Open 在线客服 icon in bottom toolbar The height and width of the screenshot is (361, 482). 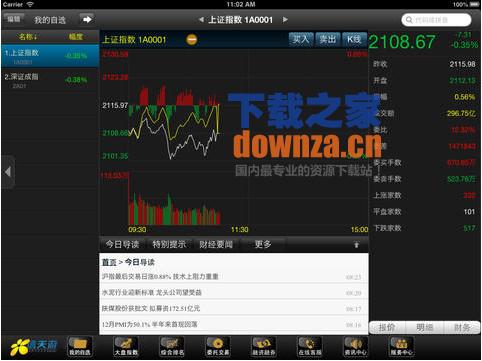310,347
